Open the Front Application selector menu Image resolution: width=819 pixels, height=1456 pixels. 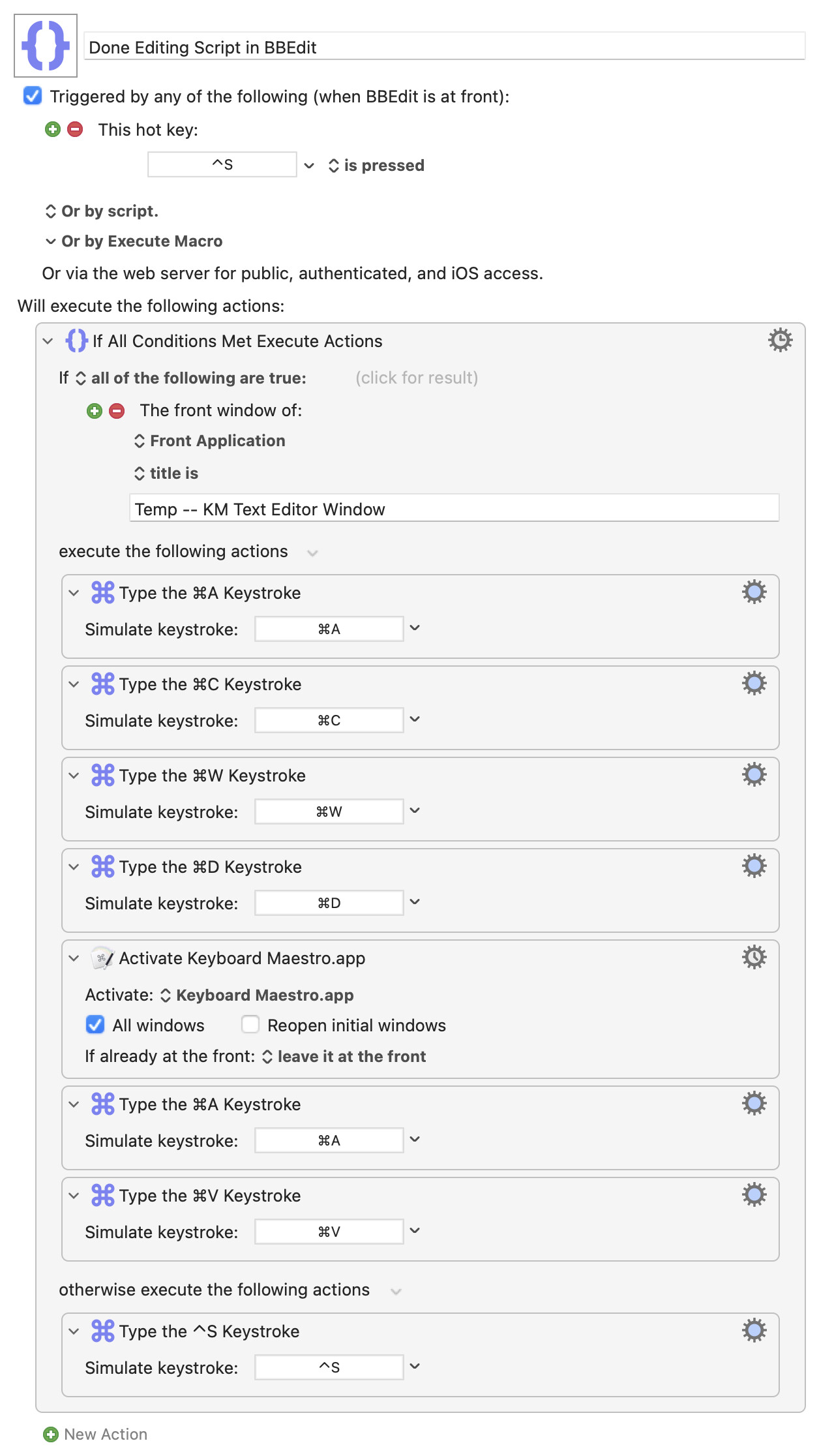[x=210, y=441]
